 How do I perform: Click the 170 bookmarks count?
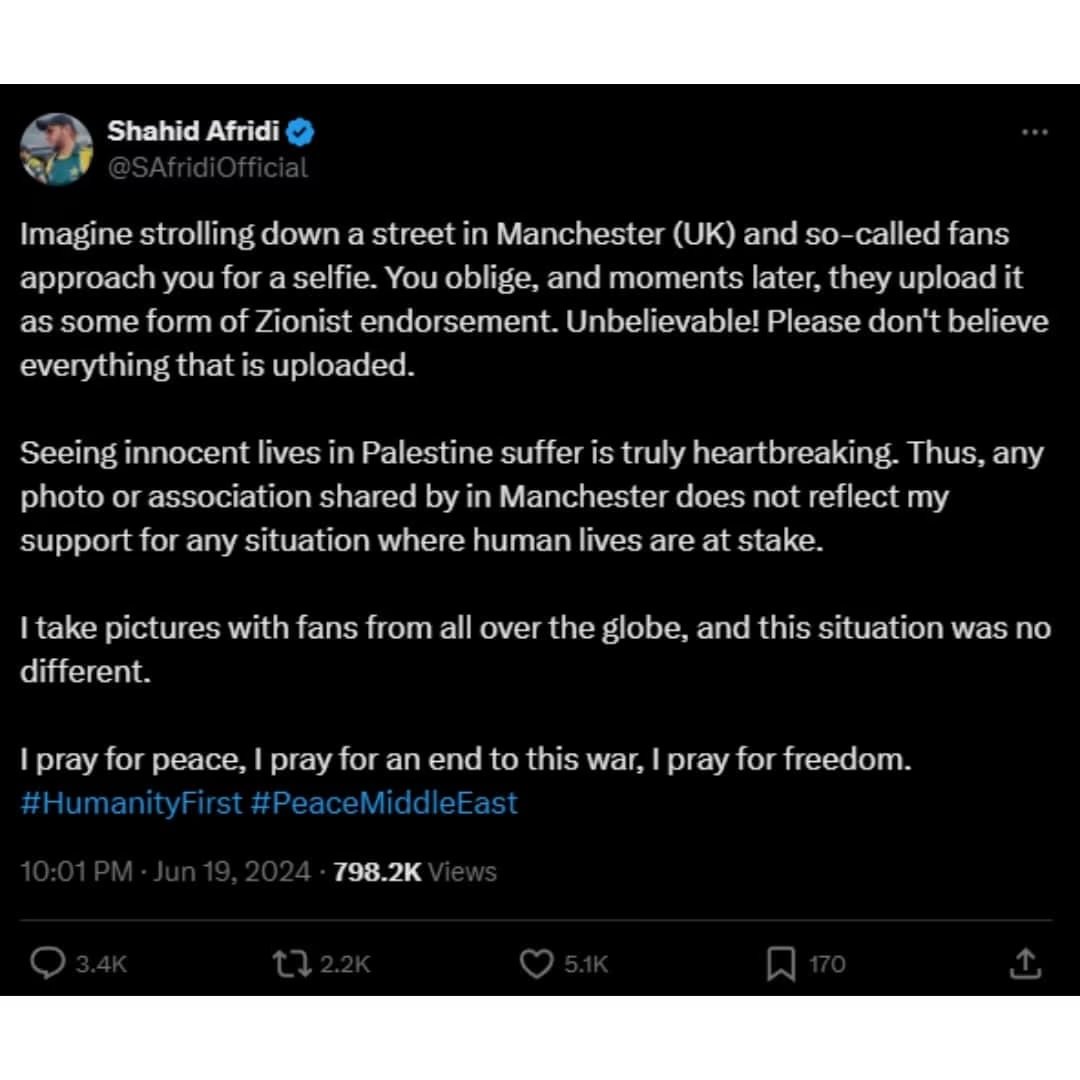tap(826, 964)
